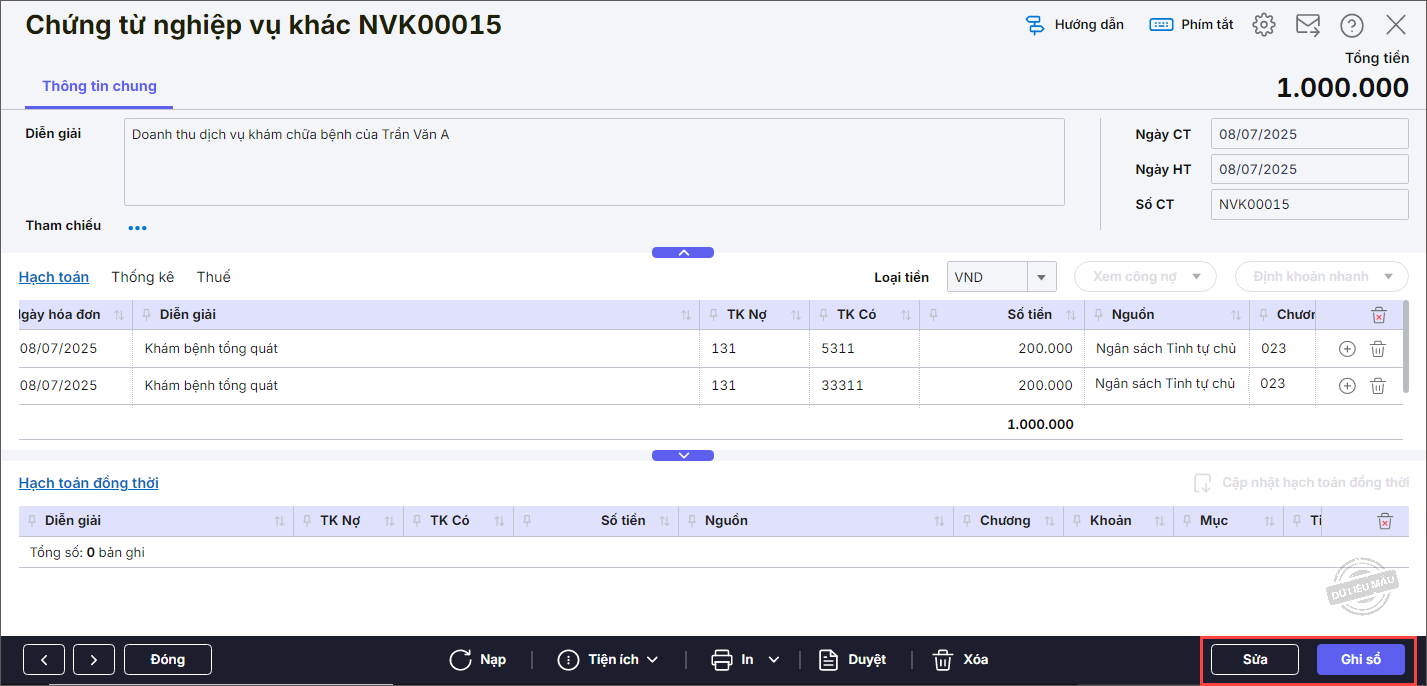The width and height of the screenshot is (1427, 686).
Task: Click the In print button
Action: click(732, 659)
